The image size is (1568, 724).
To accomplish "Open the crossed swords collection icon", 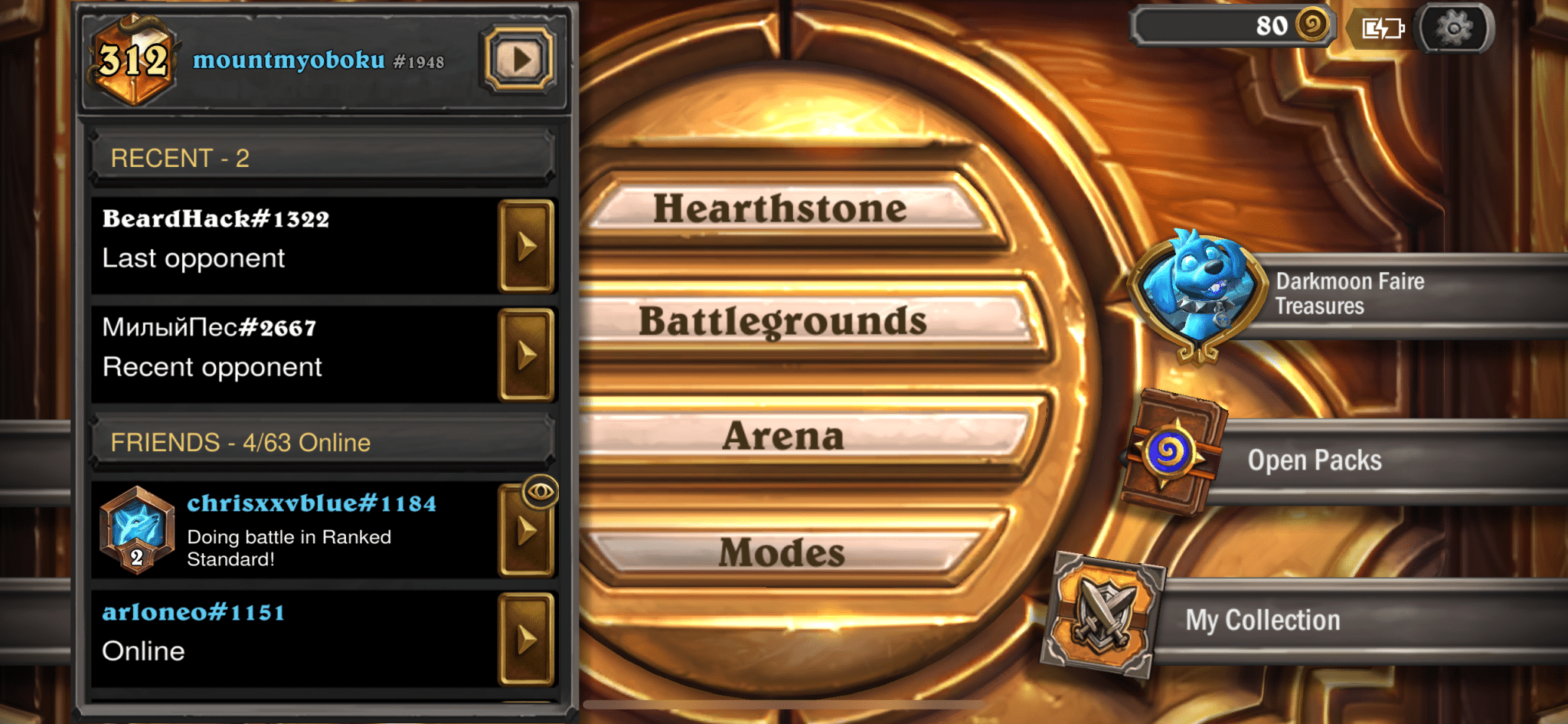I will click(1102, 615).
